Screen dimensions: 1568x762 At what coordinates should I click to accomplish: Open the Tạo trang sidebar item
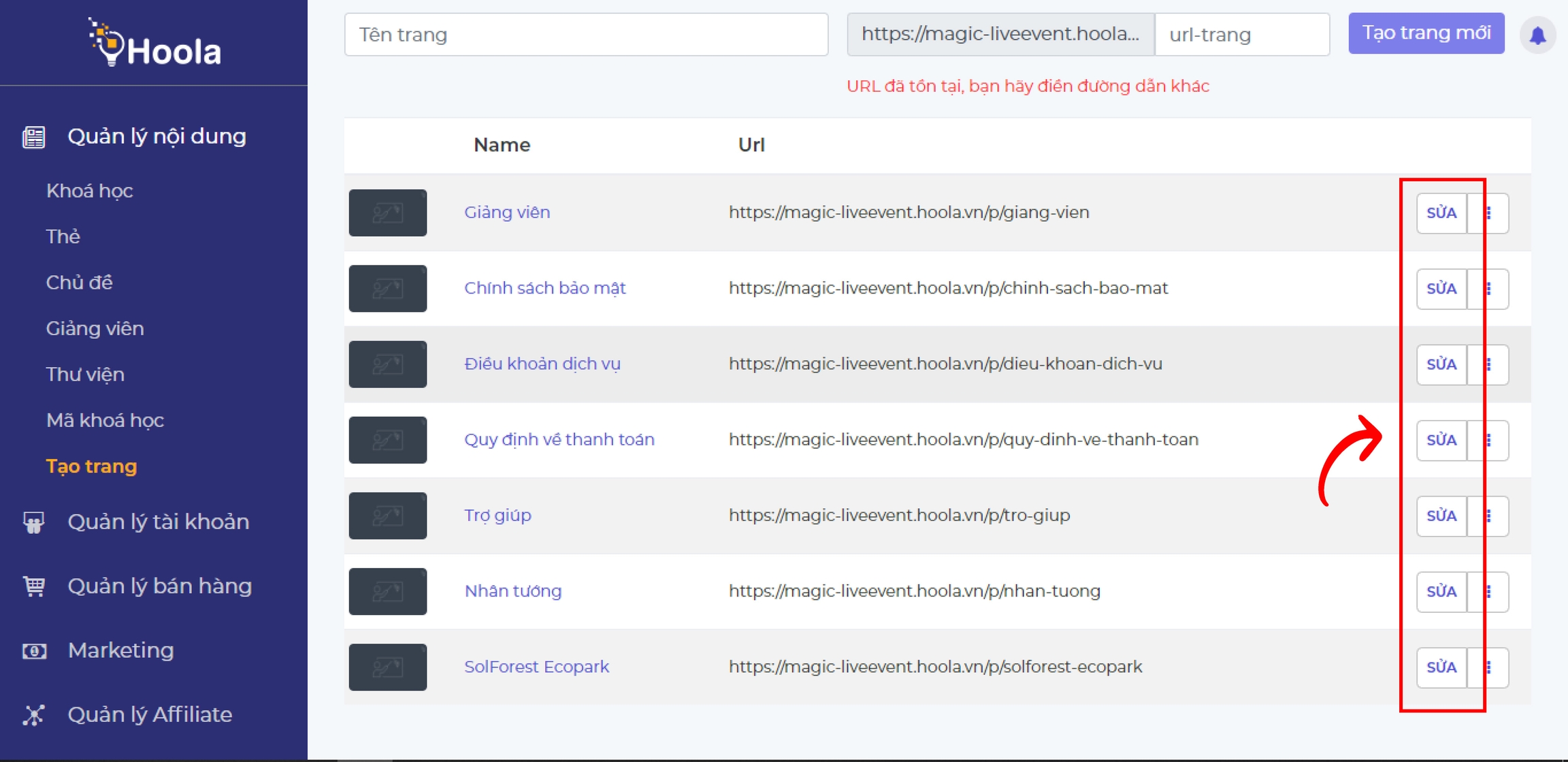91,466
